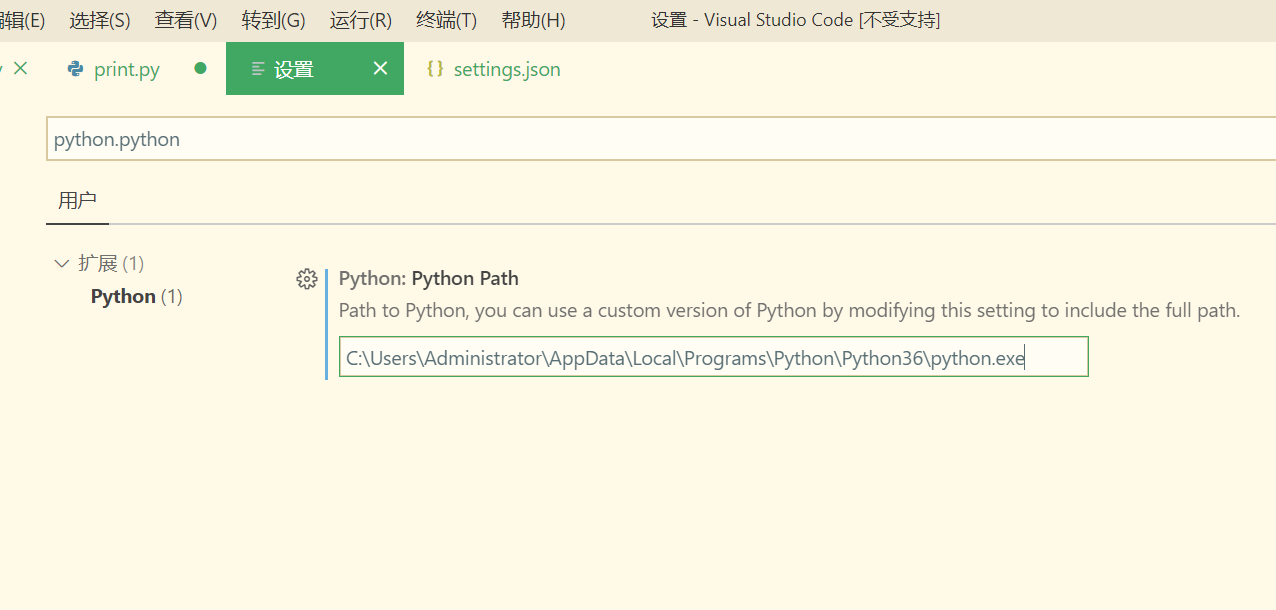Screen dimensions: 1276x610
Task: Close the 设置 tab
Action: click(379, 68)
